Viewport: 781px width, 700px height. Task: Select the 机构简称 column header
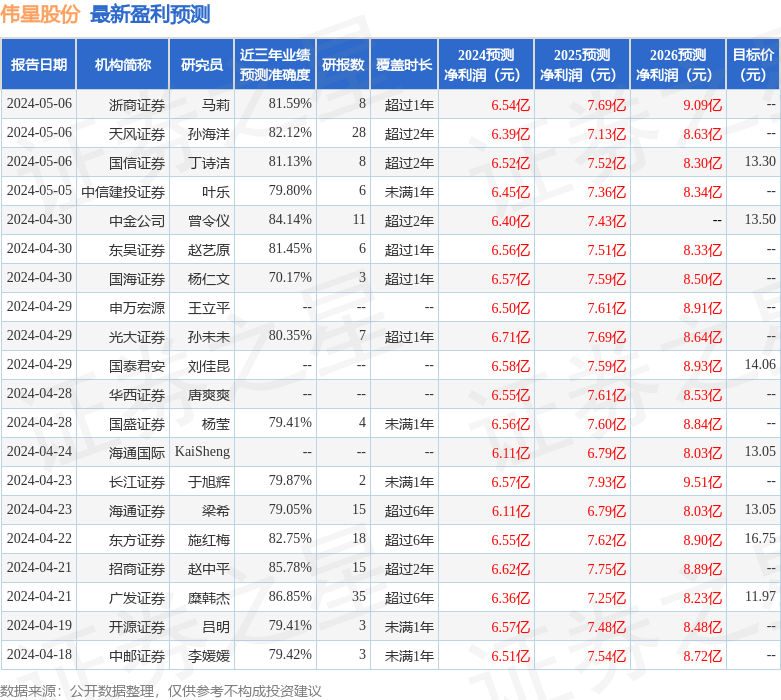pos(123,65)
